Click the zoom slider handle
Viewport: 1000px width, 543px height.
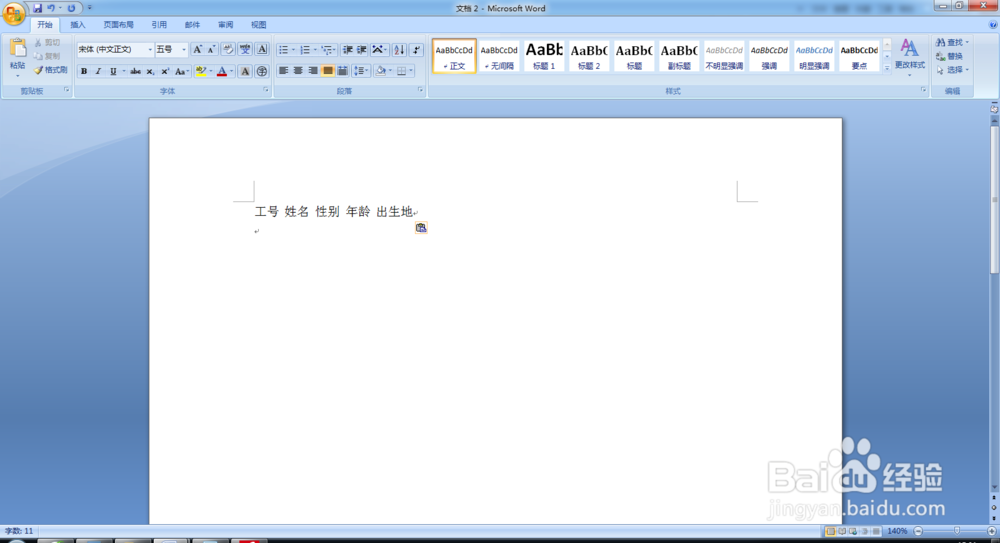(957, 531)
